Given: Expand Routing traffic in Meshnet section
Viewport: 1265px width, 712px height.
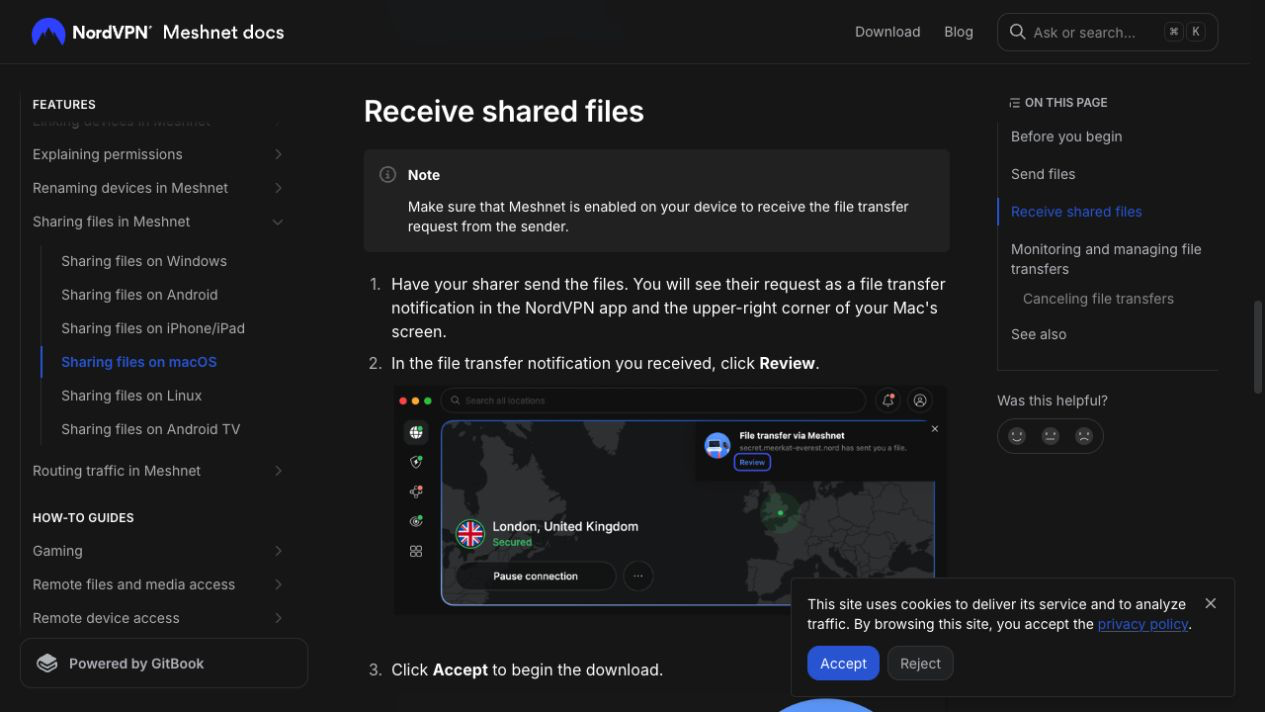Looking at the screenshot, I should click(x=278, y=471).
